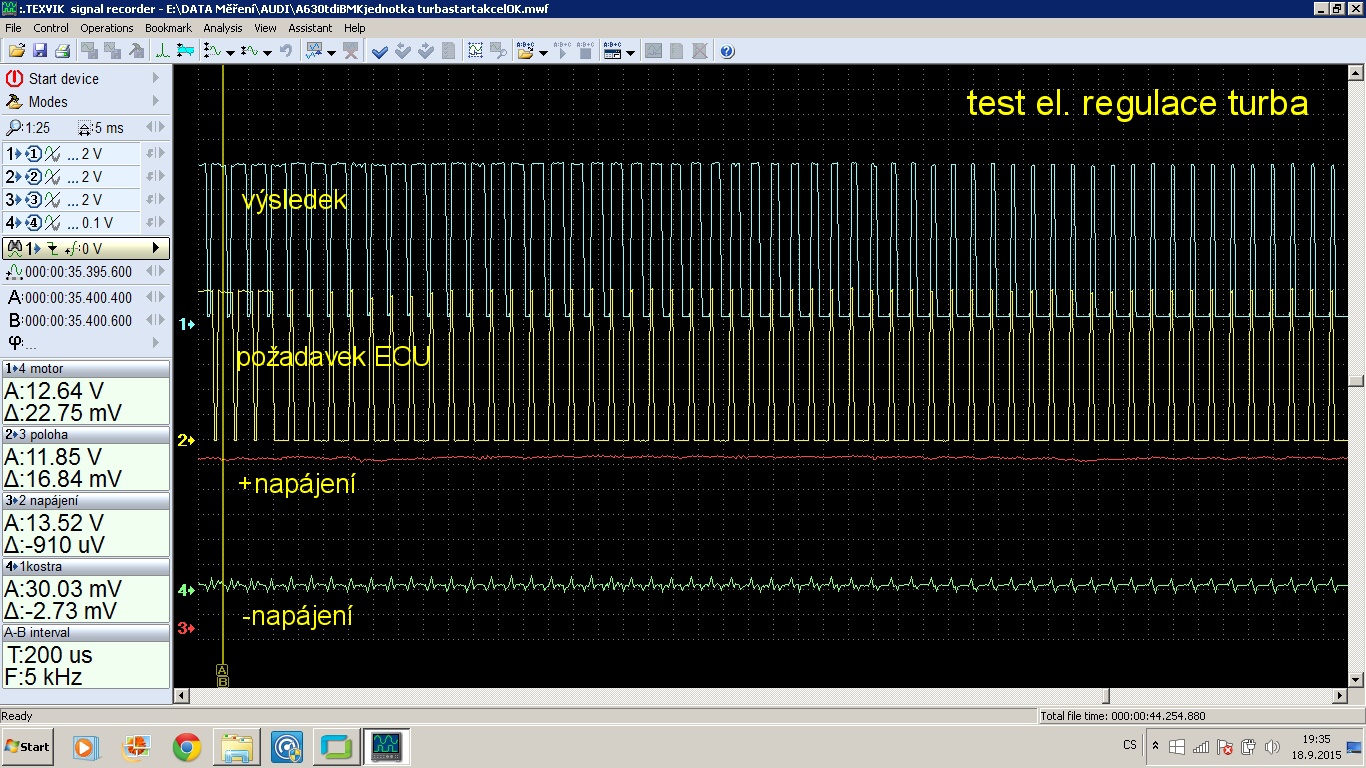This screenshot has width=1366, height=768.
Task: Click the red Start device power icon
Action: pos(14,78)
